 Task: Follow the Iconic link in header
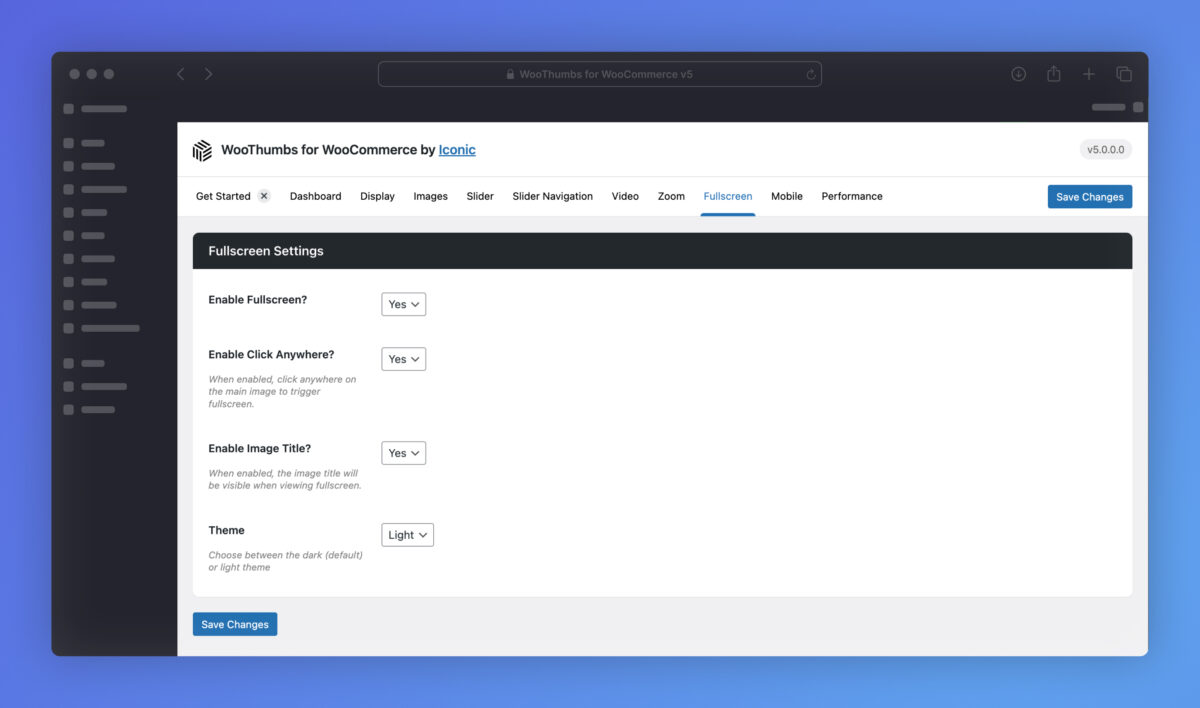[457, 150]
